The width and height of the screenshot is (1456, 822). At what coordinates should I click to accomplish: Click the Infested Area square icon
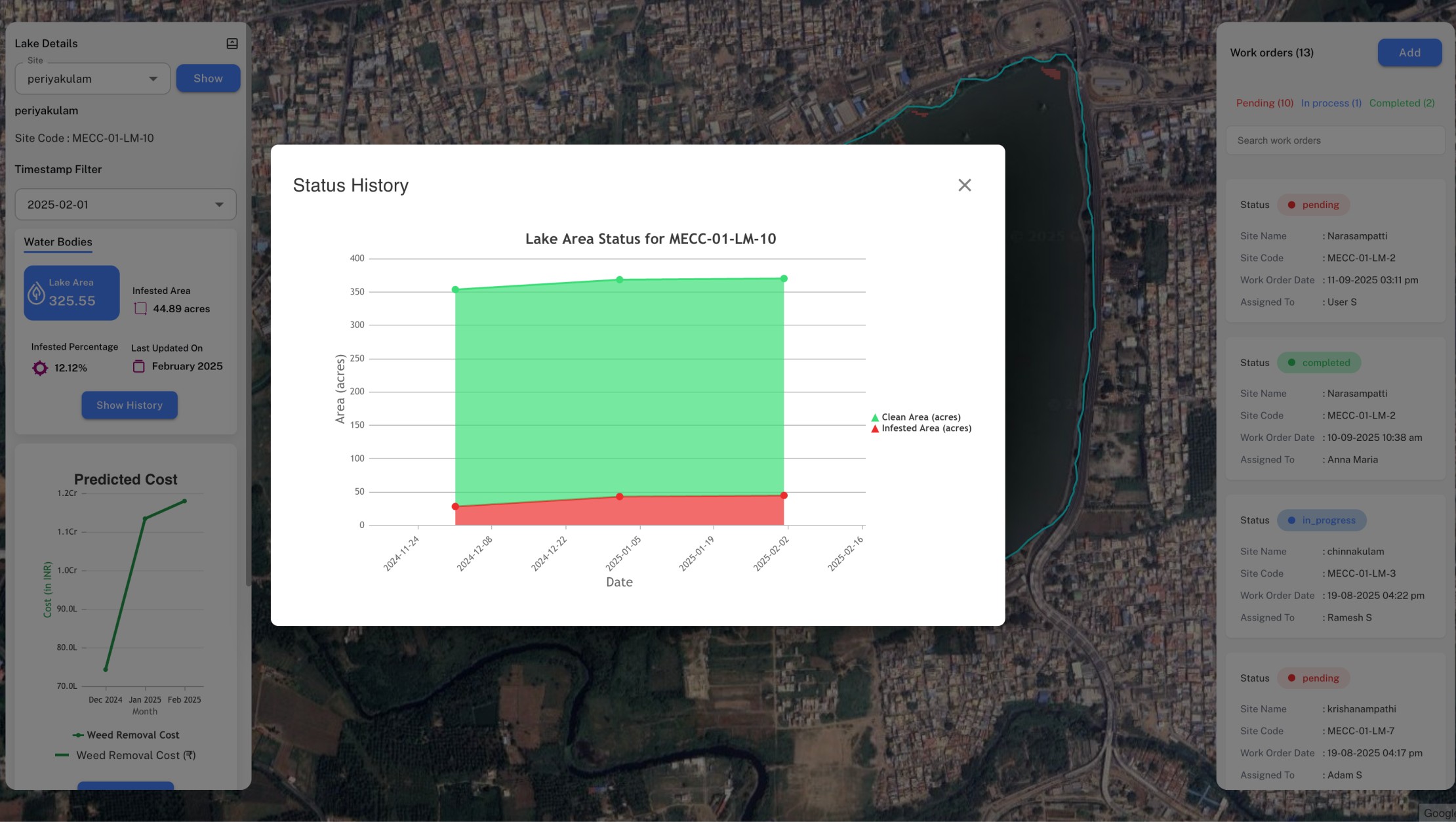pos(140,308)
